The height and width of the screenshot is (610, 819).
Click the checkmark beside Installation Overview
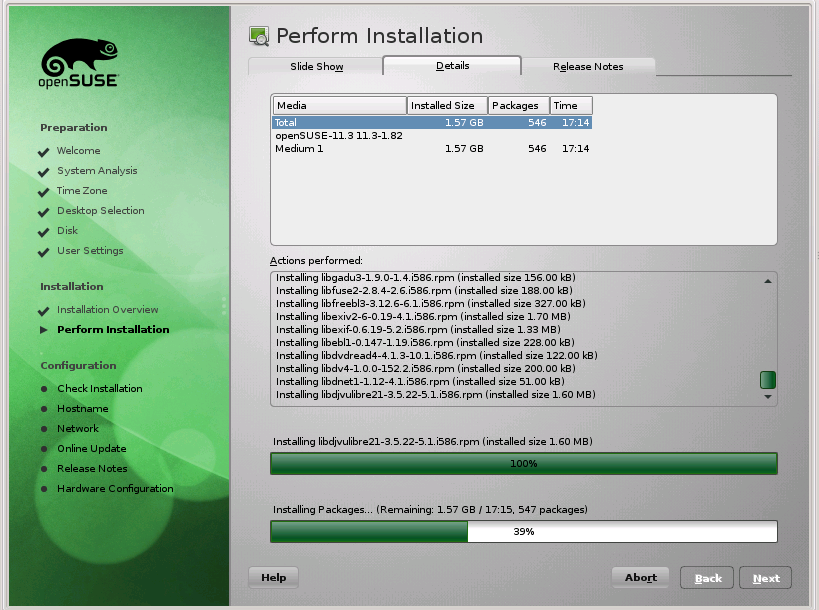click(x=44, y=311)
